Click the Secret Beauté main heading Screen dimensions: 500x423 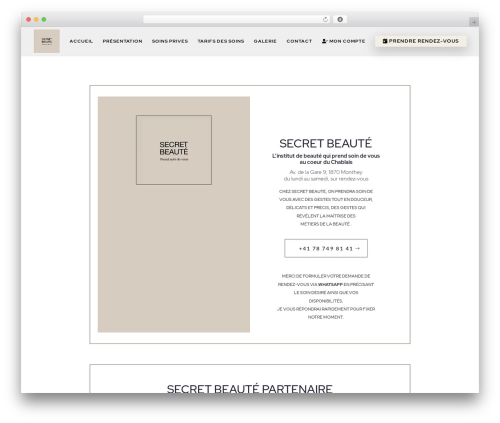point(325,143)
